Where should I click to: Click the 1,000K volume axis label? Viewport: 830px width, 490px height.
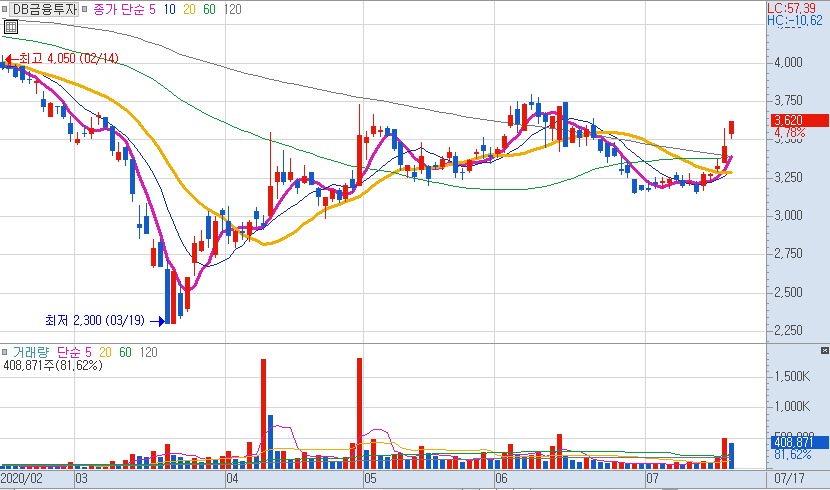[x=792, y=406]
